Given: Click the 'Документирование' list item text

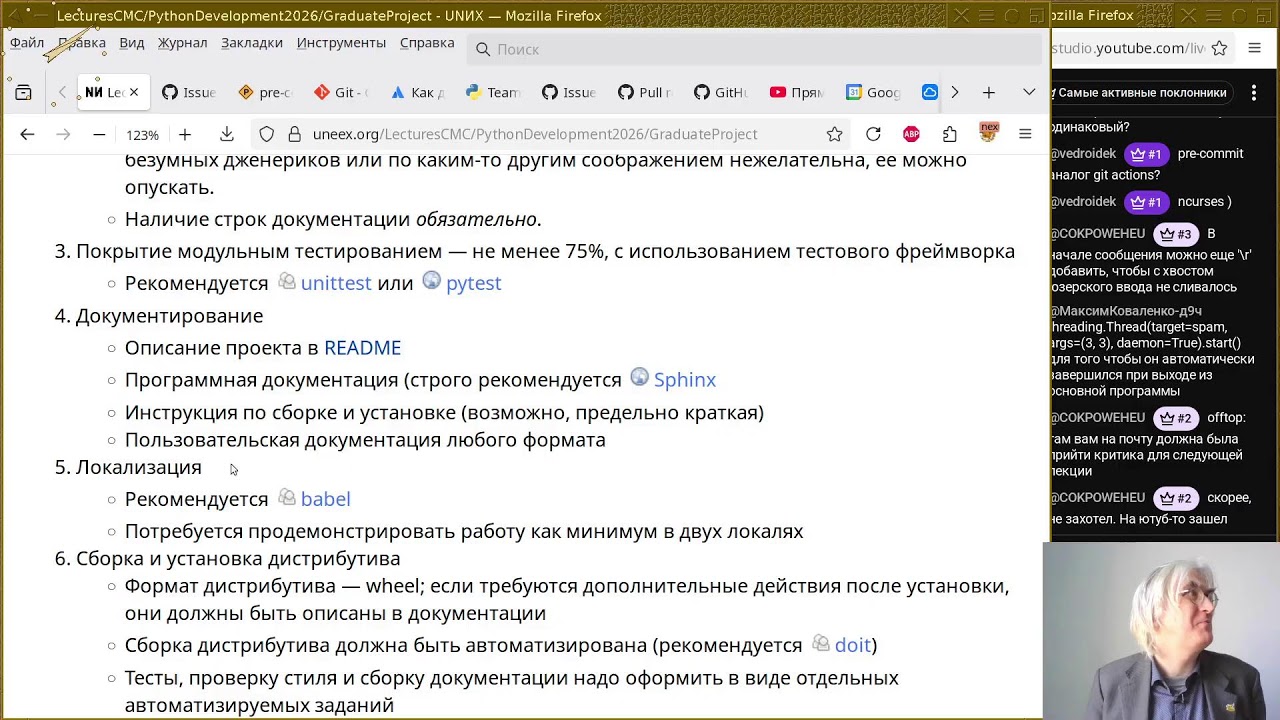Looking at the screenshot, I should pos(170,315).
